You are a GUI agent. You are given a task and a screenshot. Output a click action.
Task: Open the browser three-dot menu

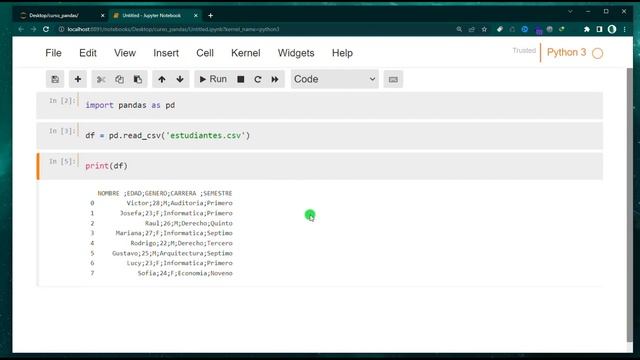[624, 29]
